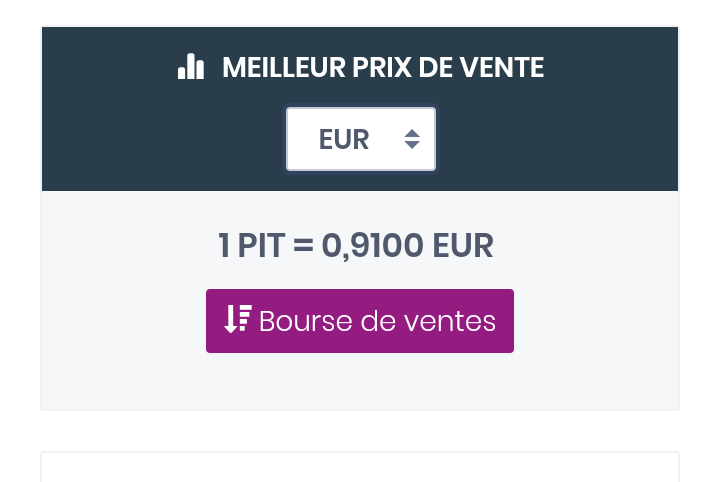The height and width of the screenshot is (482, 720).
Task: Open the Bourse de ventes page
Action: (360, 321)
